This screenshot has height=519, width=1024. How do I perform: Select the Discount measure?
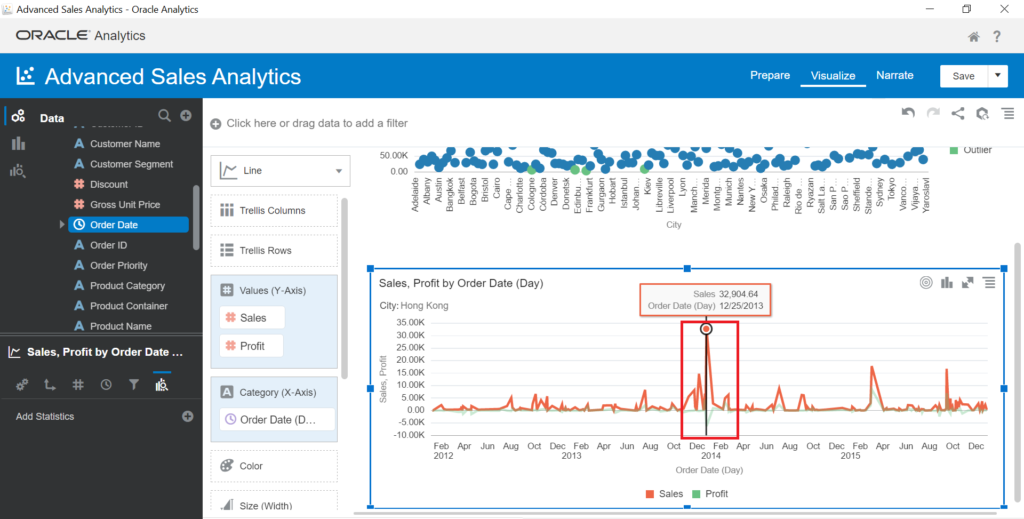pyautogui.click(x=109, y=184)
